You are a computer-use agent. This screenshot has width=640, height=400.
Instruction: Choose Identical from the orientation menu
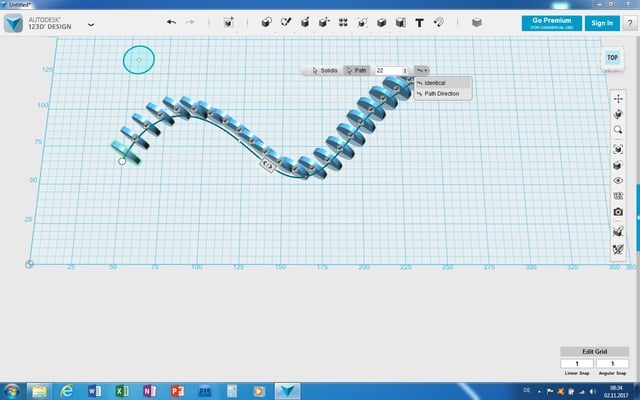(435, 83)
